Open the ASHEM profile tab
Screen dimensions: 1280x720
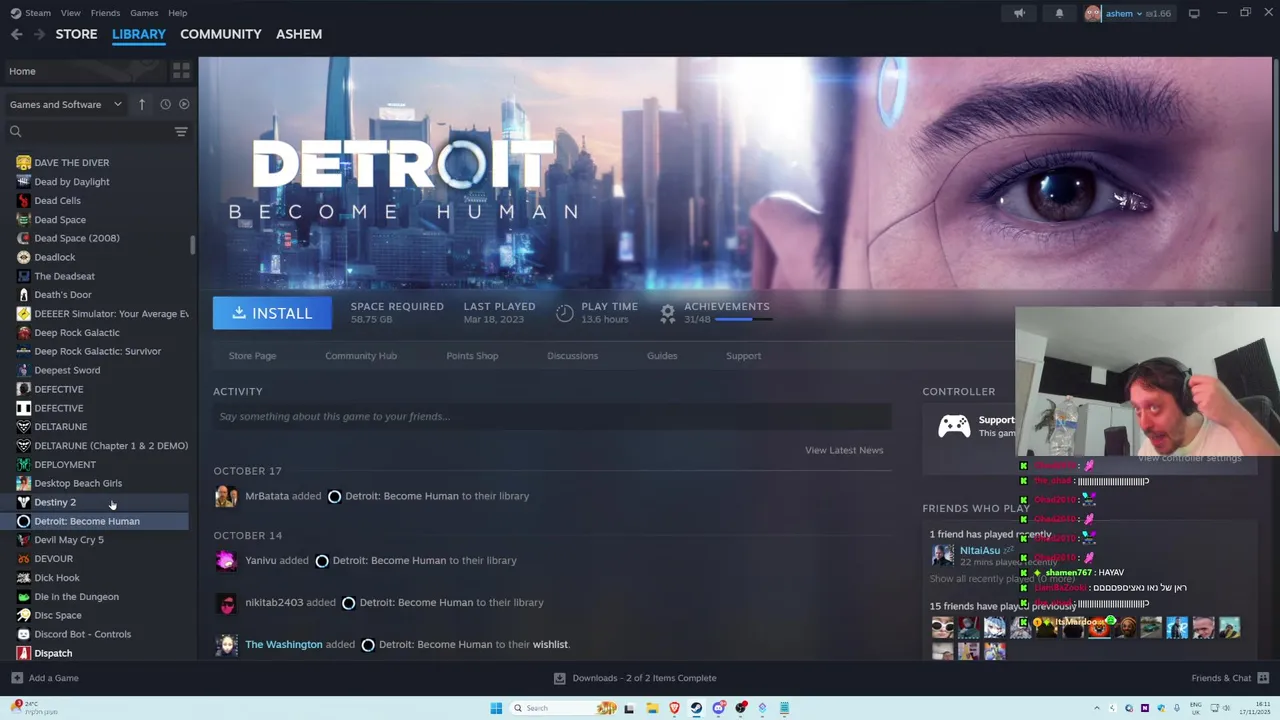click(299, 34)
